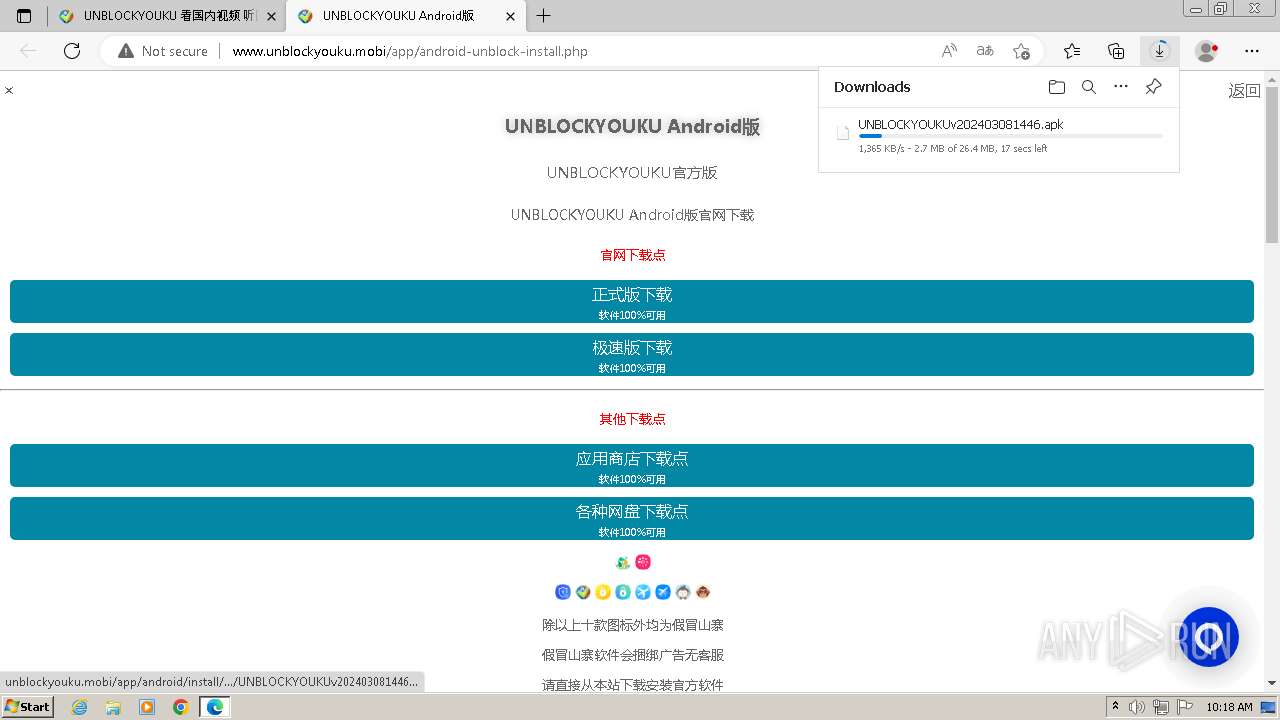Click the green frog app icon
The height and width of the screenshot is (720, 1280).
click(x=623, y=563)
